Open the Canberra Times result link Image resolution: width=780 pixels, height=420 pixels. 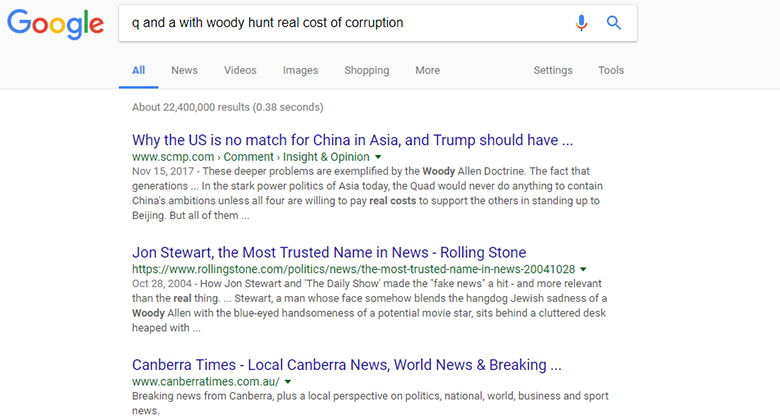[x=347, y=364]
